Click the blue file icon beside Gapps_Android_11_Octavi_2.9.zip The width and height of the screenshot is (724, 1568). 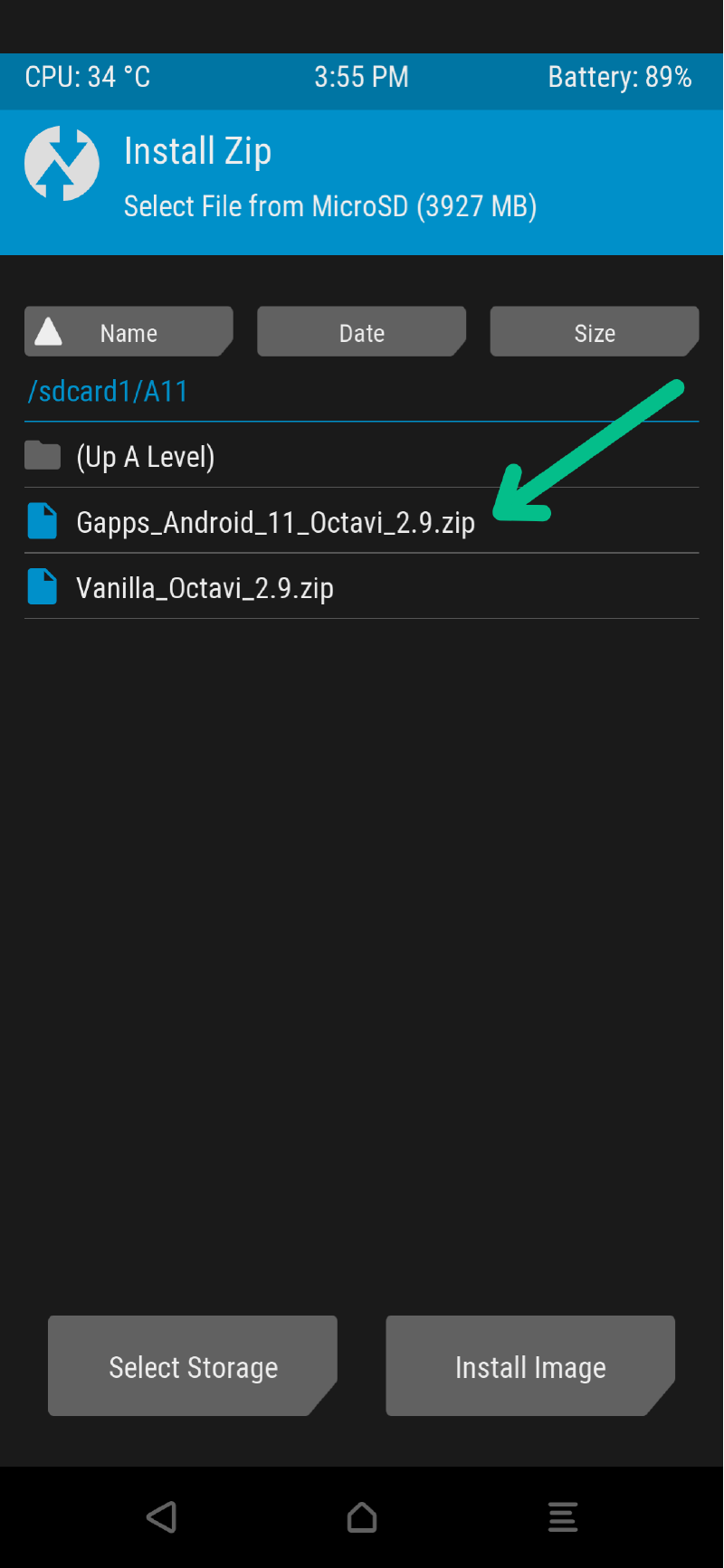pyautogui.click(x=43, y=521)
